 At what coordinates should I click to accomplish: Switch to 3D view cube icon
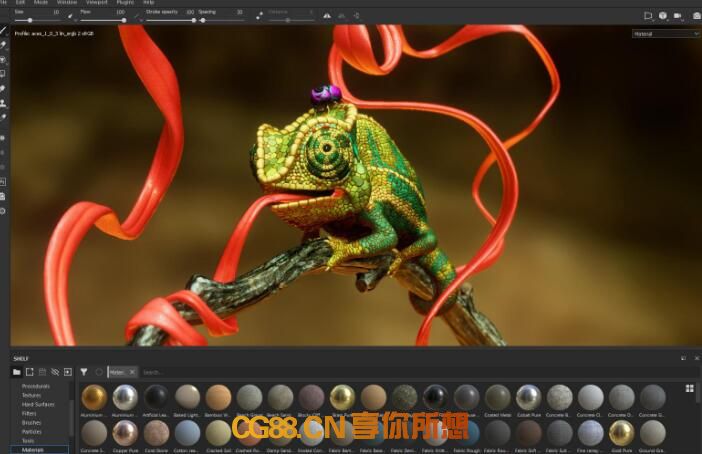tap(663, 16)
